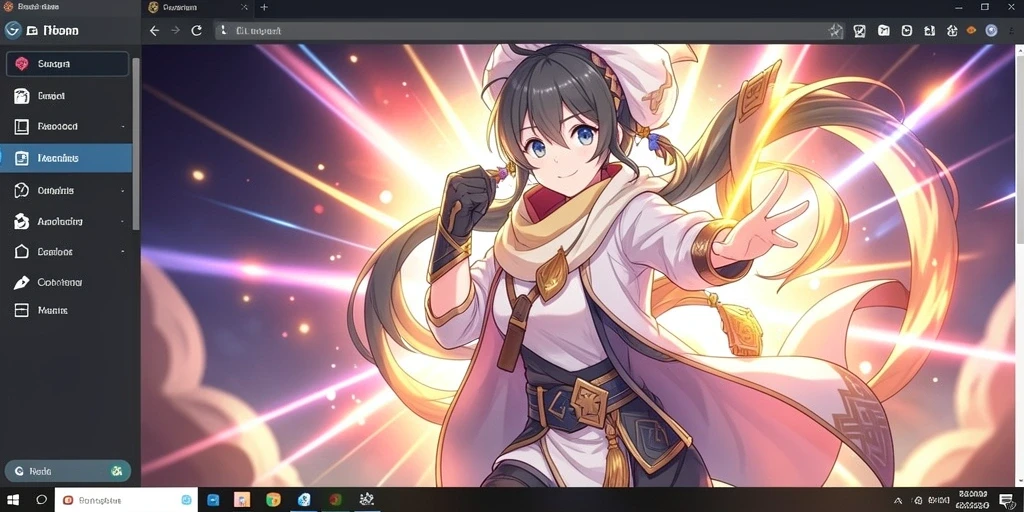This screenshot has height=512, width=1024.
Task: Open a new tab with the plus button
Action: point(264,7)
